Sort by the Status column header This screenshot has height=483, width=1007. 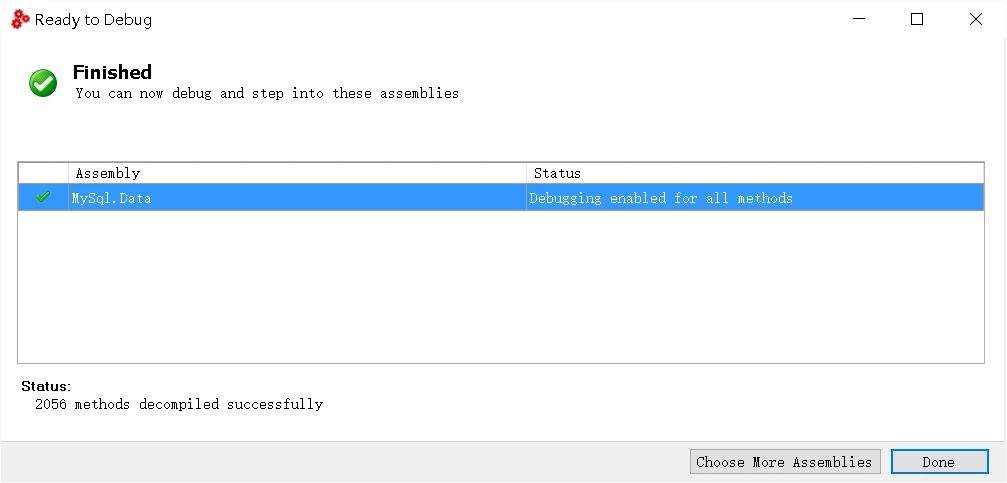755,173
